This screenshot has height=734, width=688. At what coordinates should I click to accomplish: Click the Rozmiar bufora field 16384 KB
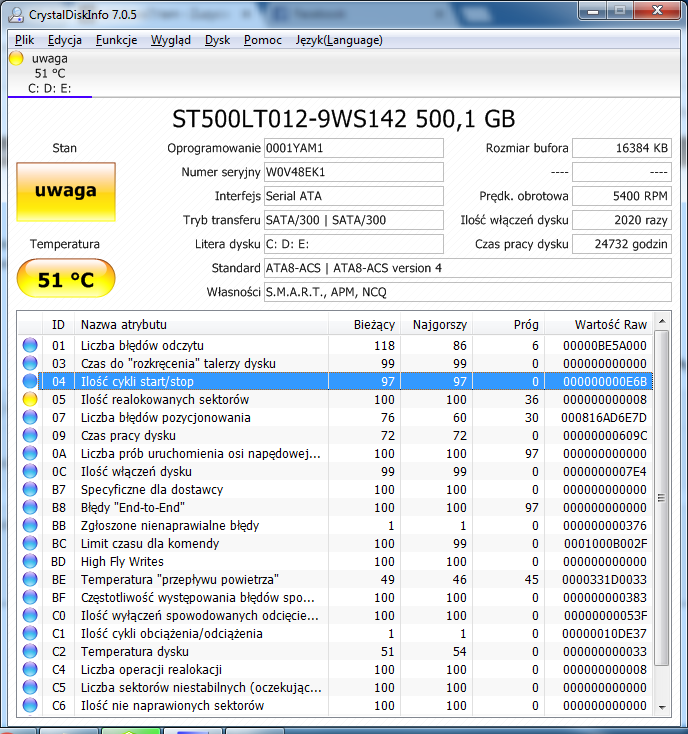click(622, 148)
